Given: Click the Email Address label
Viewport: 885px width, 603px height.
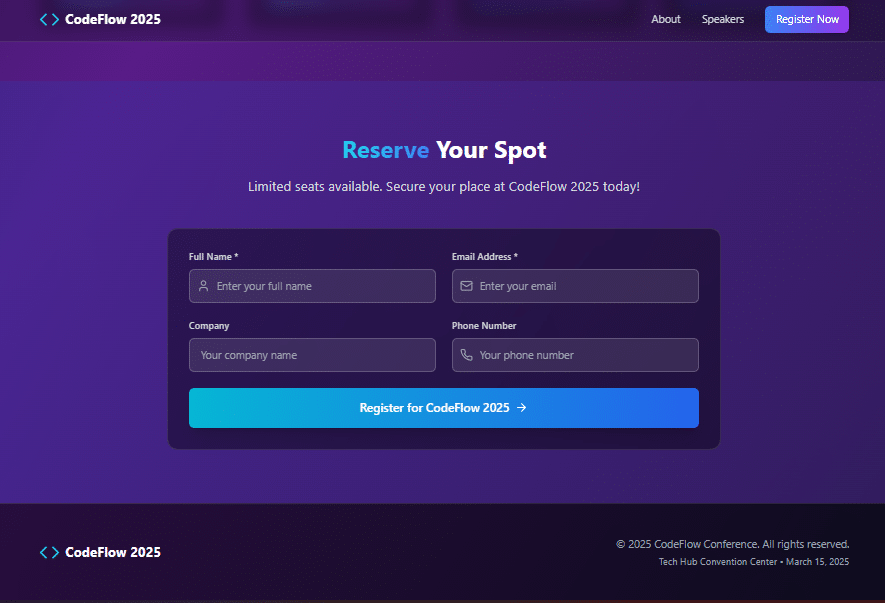Looking at the screenshot, I should (x=485, y=257).
